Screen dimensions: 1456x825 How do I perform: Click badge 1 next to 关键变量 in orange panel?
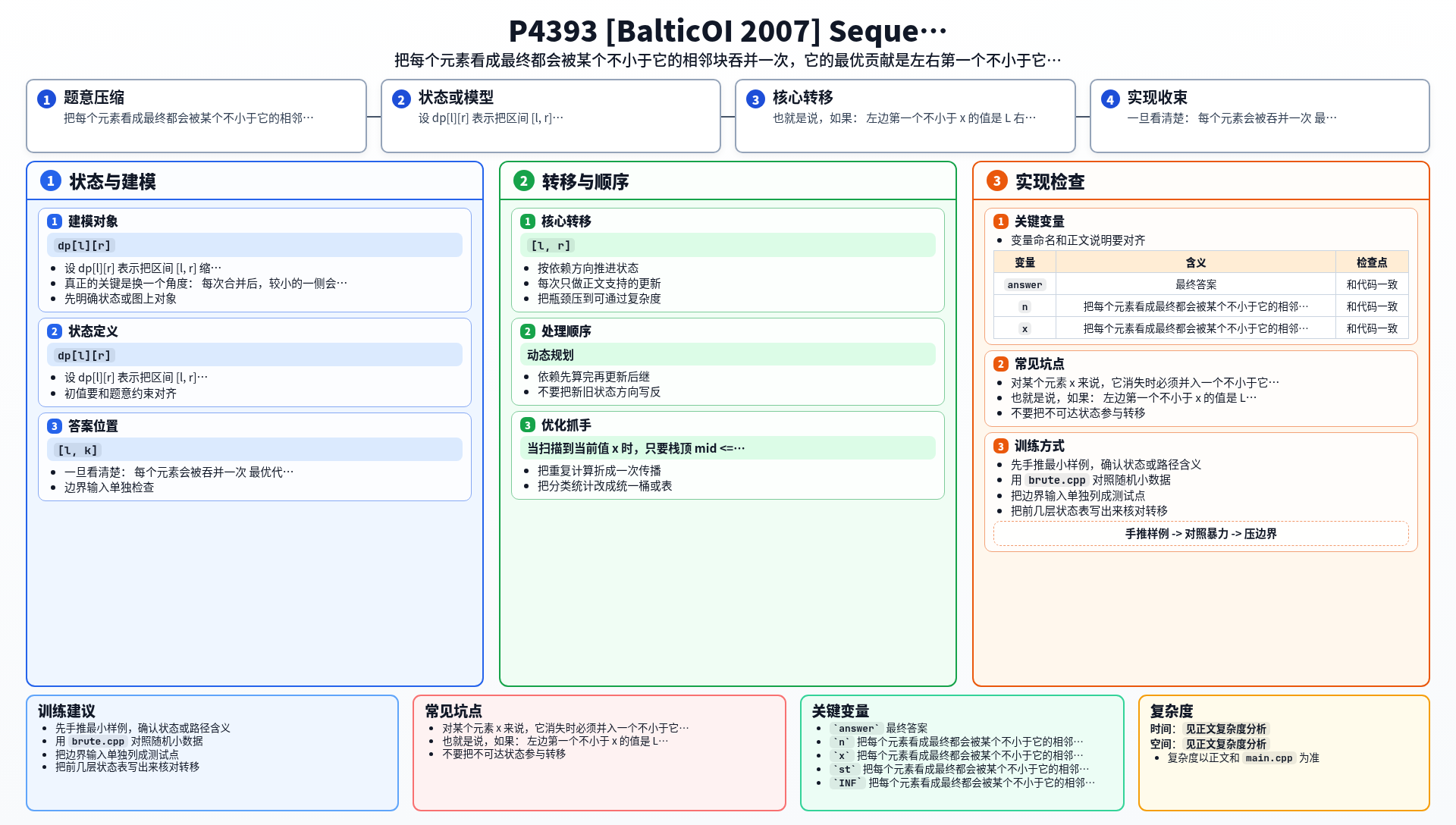pos(1001,221)
